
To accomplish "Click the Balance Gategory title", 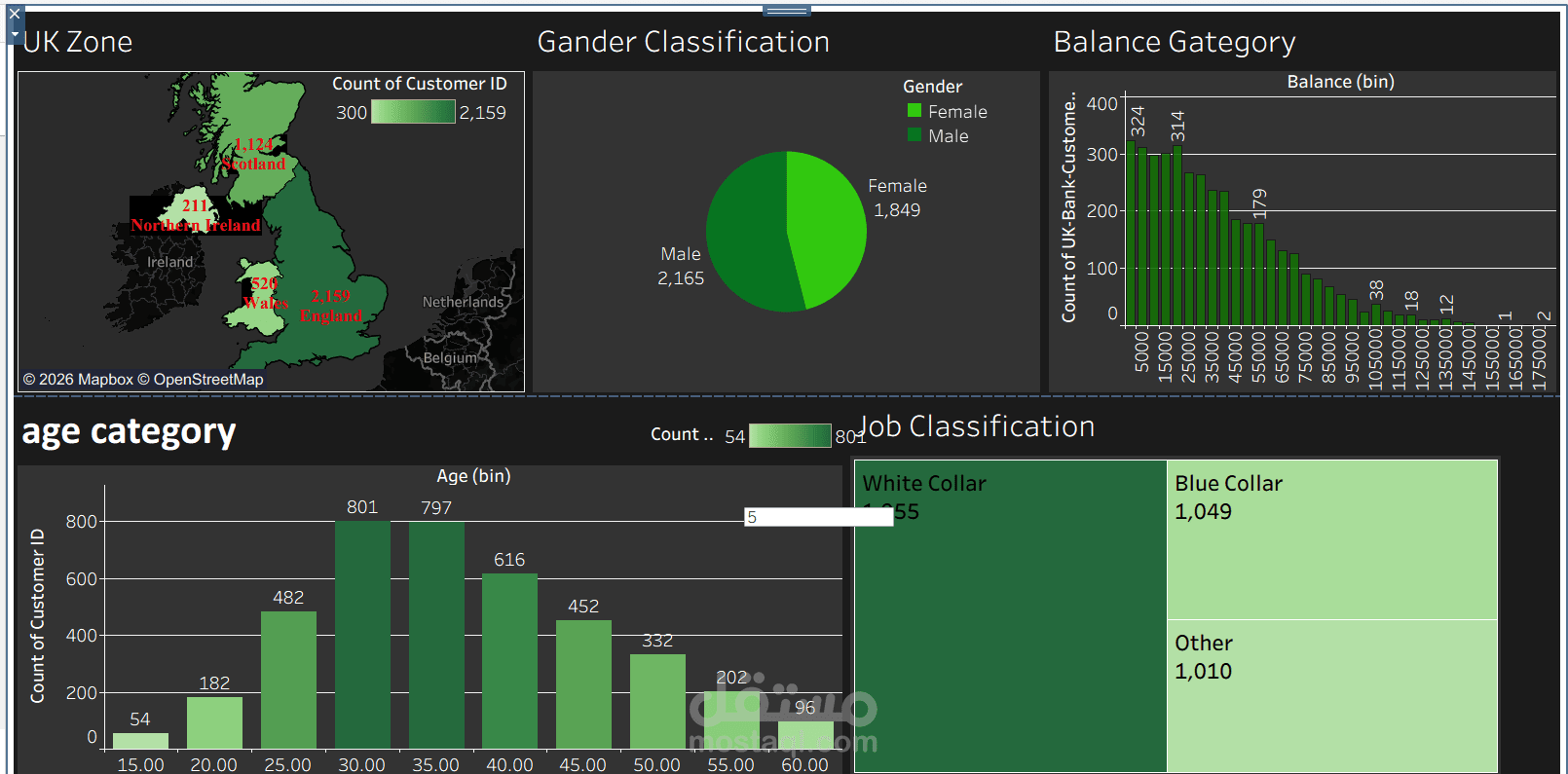I will (x=1175, y=42).
